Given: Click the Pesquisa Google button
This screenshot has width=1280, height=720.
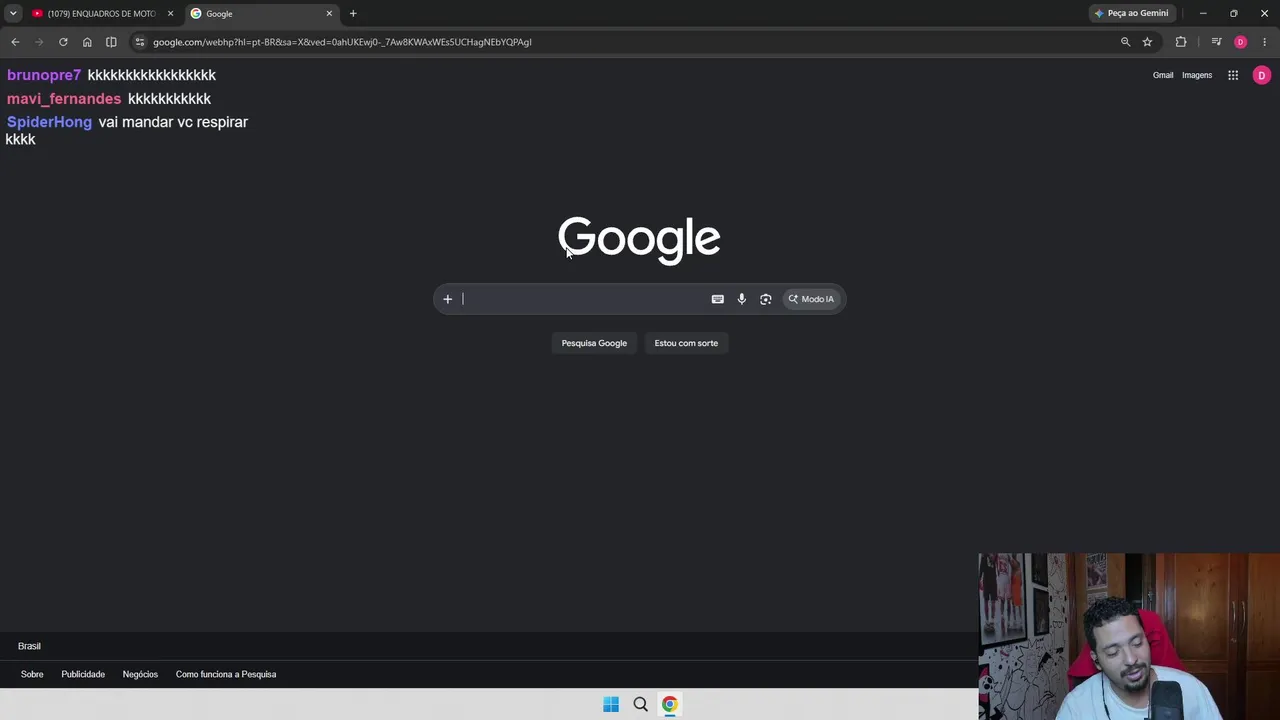Looking at the screenshot, I should pyautogui.click(x=594, y=343).
